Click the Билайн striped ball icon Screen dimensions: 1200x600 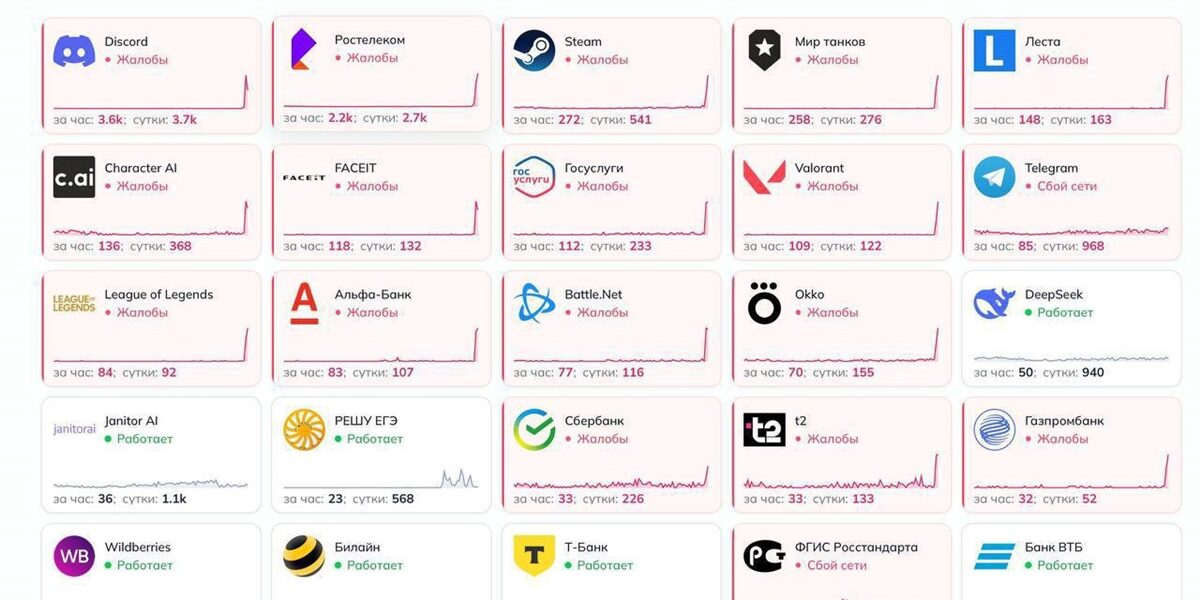(x=304, y=556)
